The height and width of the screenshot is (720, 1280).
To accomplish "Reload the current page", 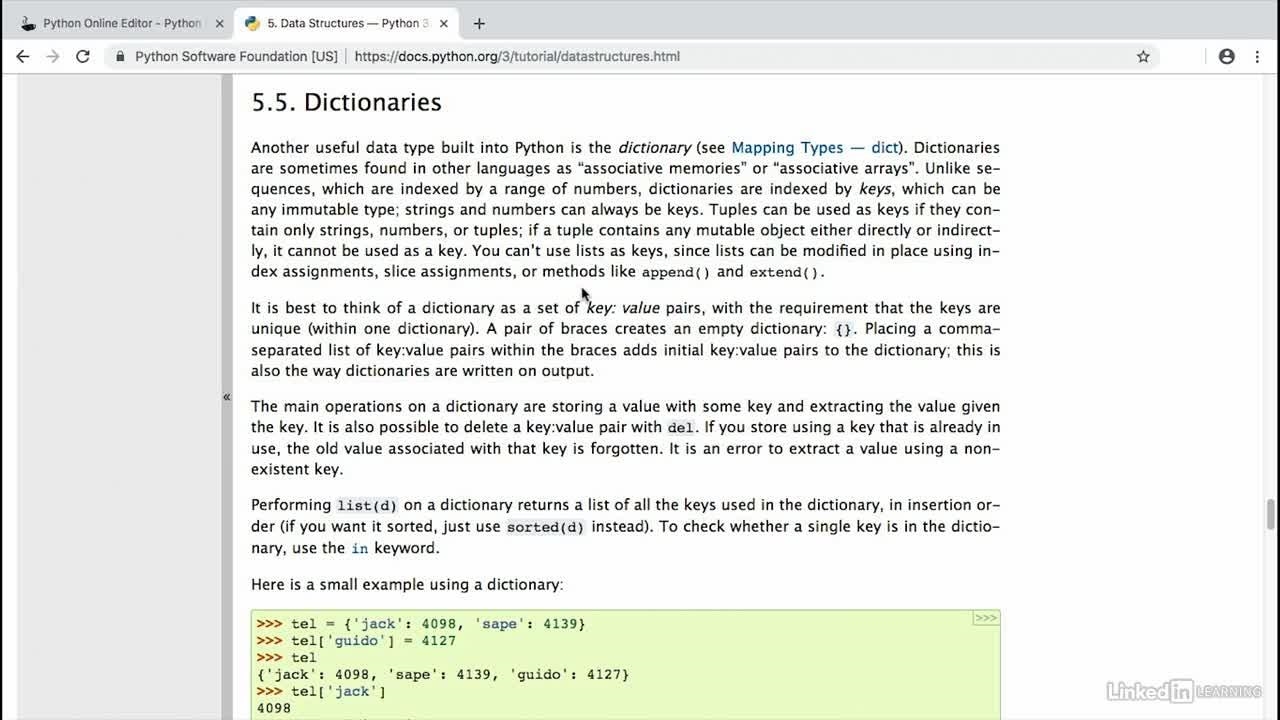I will [83, 57].
